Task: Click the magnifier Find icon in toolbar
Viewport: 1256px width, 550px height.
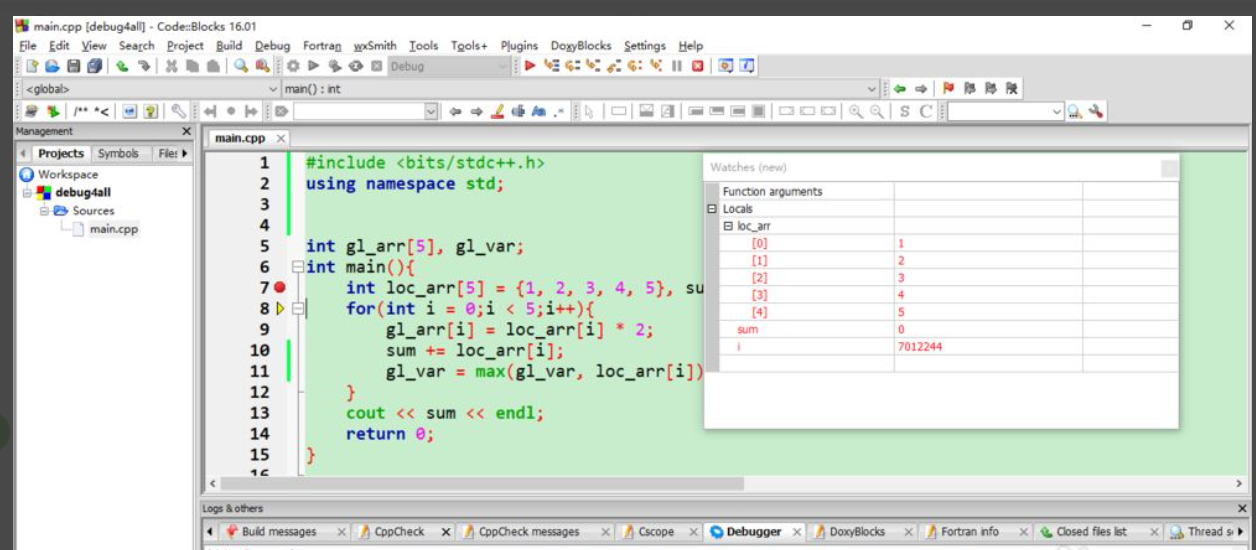Action: pos(241,66)
